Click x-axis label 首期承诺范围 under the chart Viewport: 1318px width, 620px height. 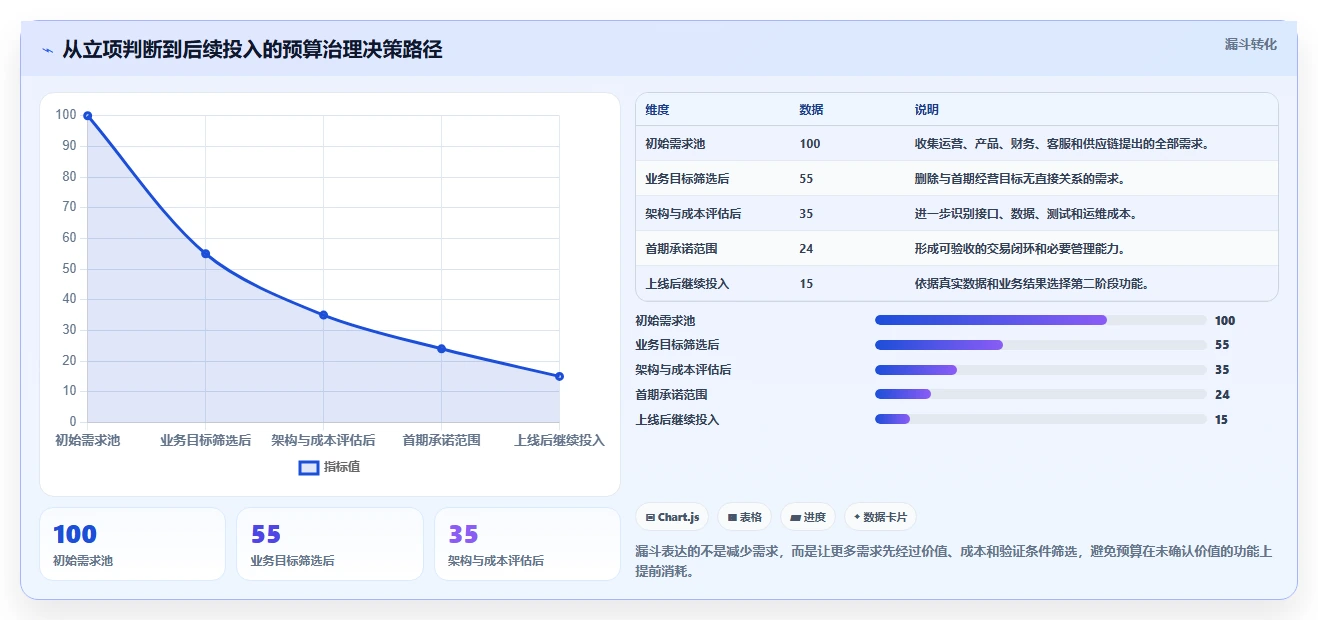click(x=441, y=440)
